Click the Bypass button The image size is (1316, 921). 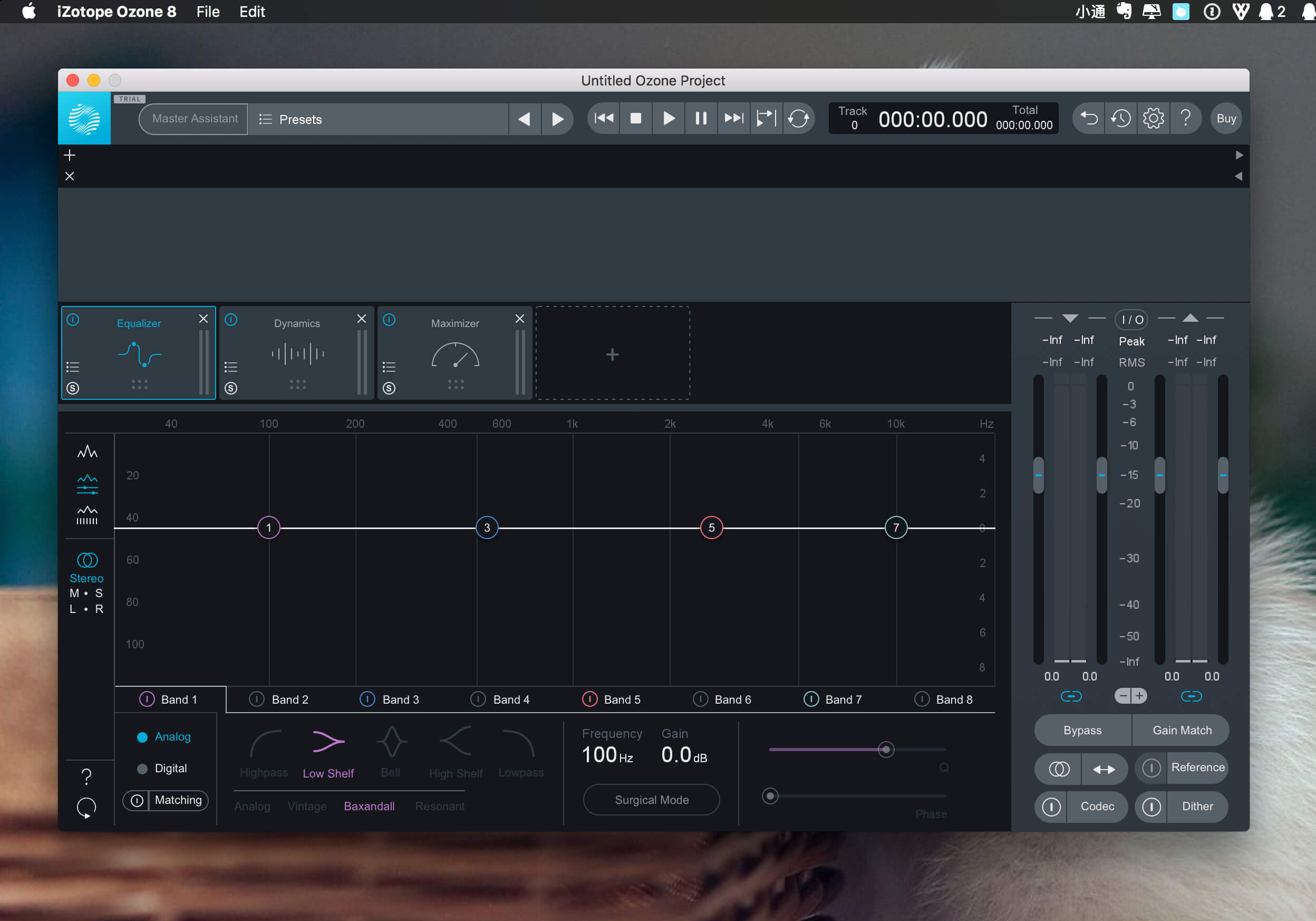(1082, 730)
